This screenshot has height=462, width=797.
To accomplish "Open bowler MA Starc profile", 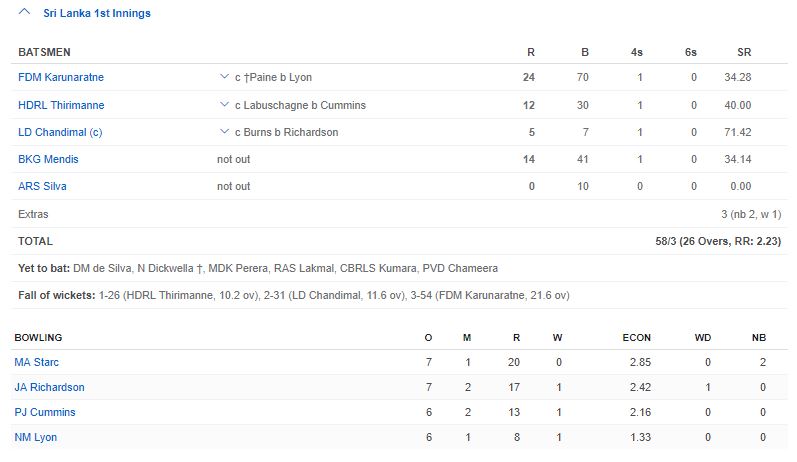I will [x=36, y=362].
